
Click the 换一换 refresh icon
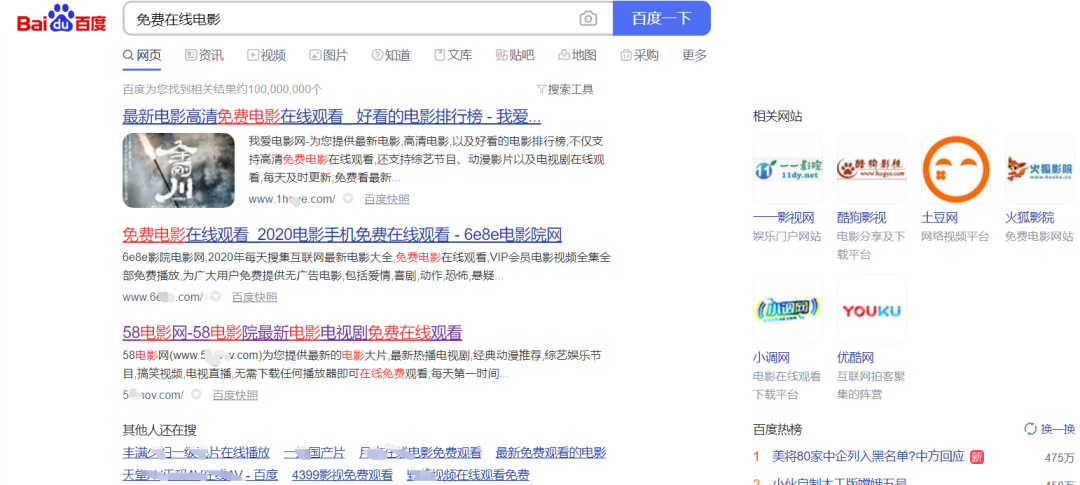click(x=1030, y=429)
